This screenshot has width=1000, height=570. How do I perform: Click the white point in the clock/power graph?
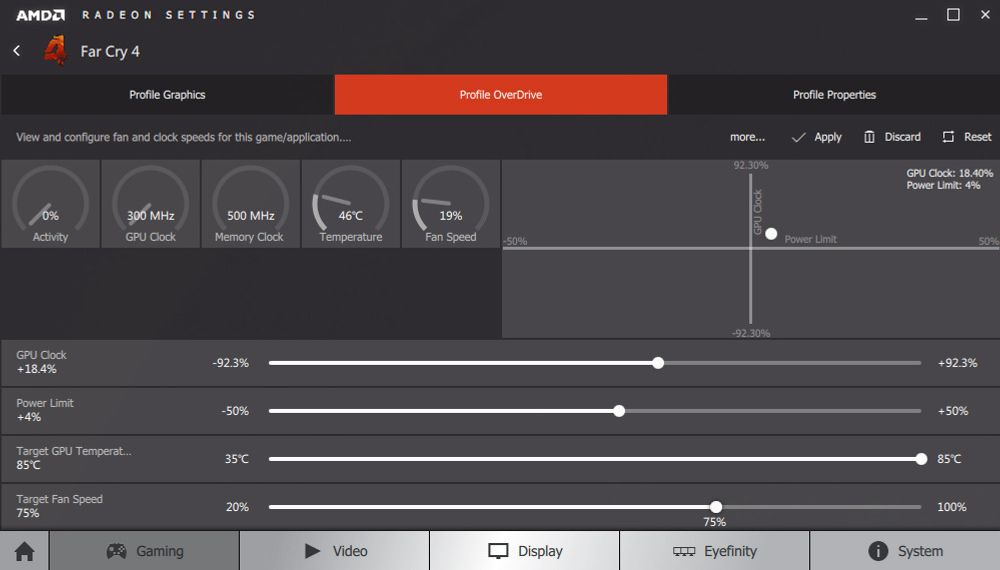point(771,234)
